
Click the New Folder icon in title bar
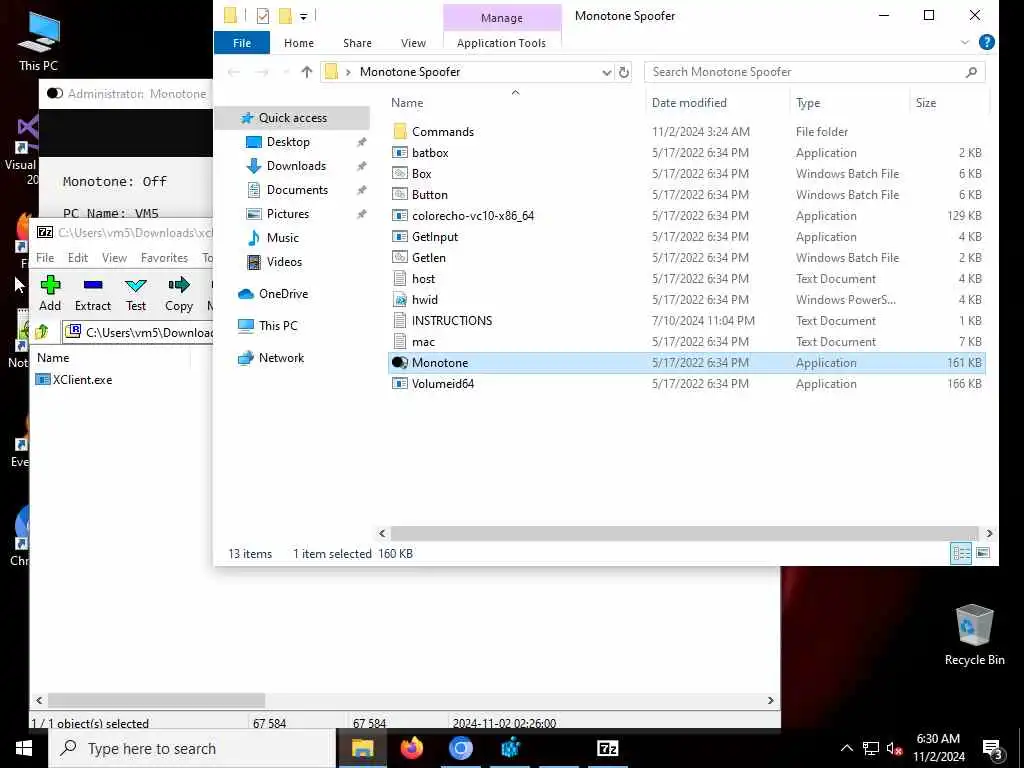tap(285, 16)
